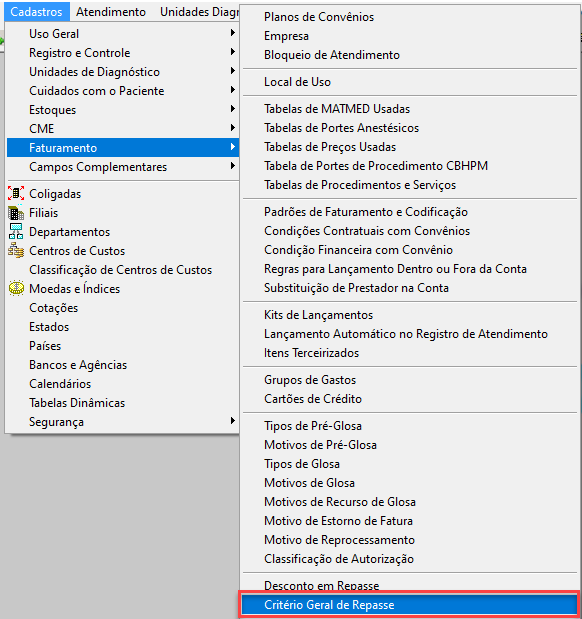Expand the Estoques submenu arrow
This screenshot has height=619, width=582.
(233, 109)
